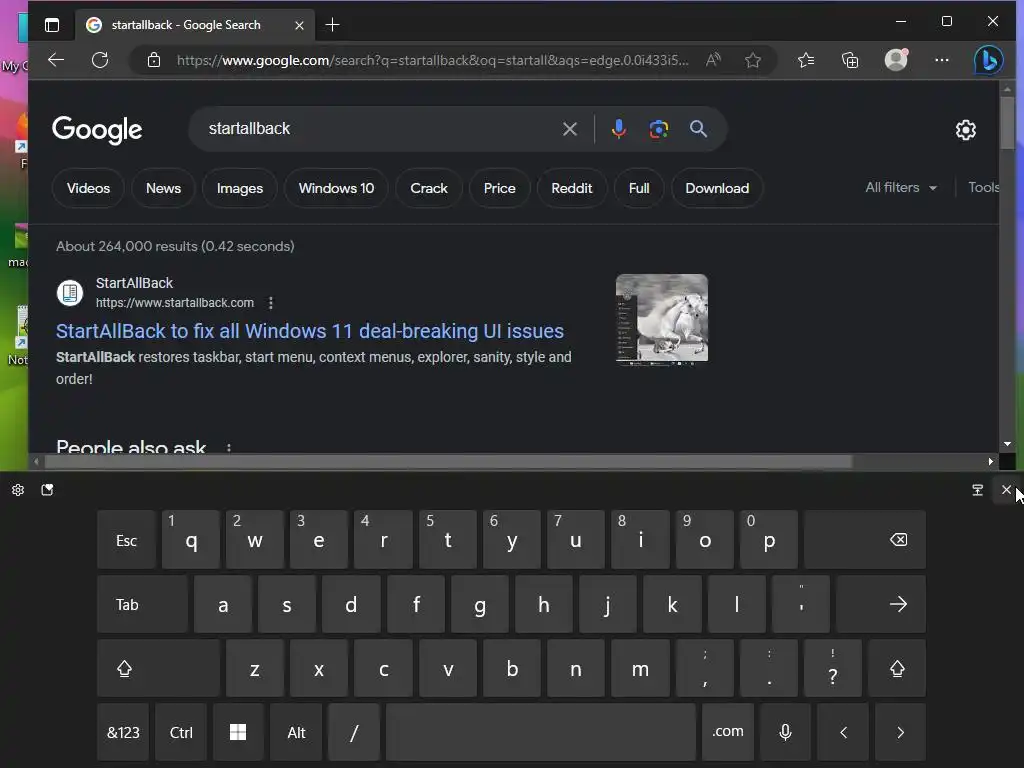This screenshot has height=768, width=1024.
Task: Search by image with Google Lens
Action: (x=658, y=129)
